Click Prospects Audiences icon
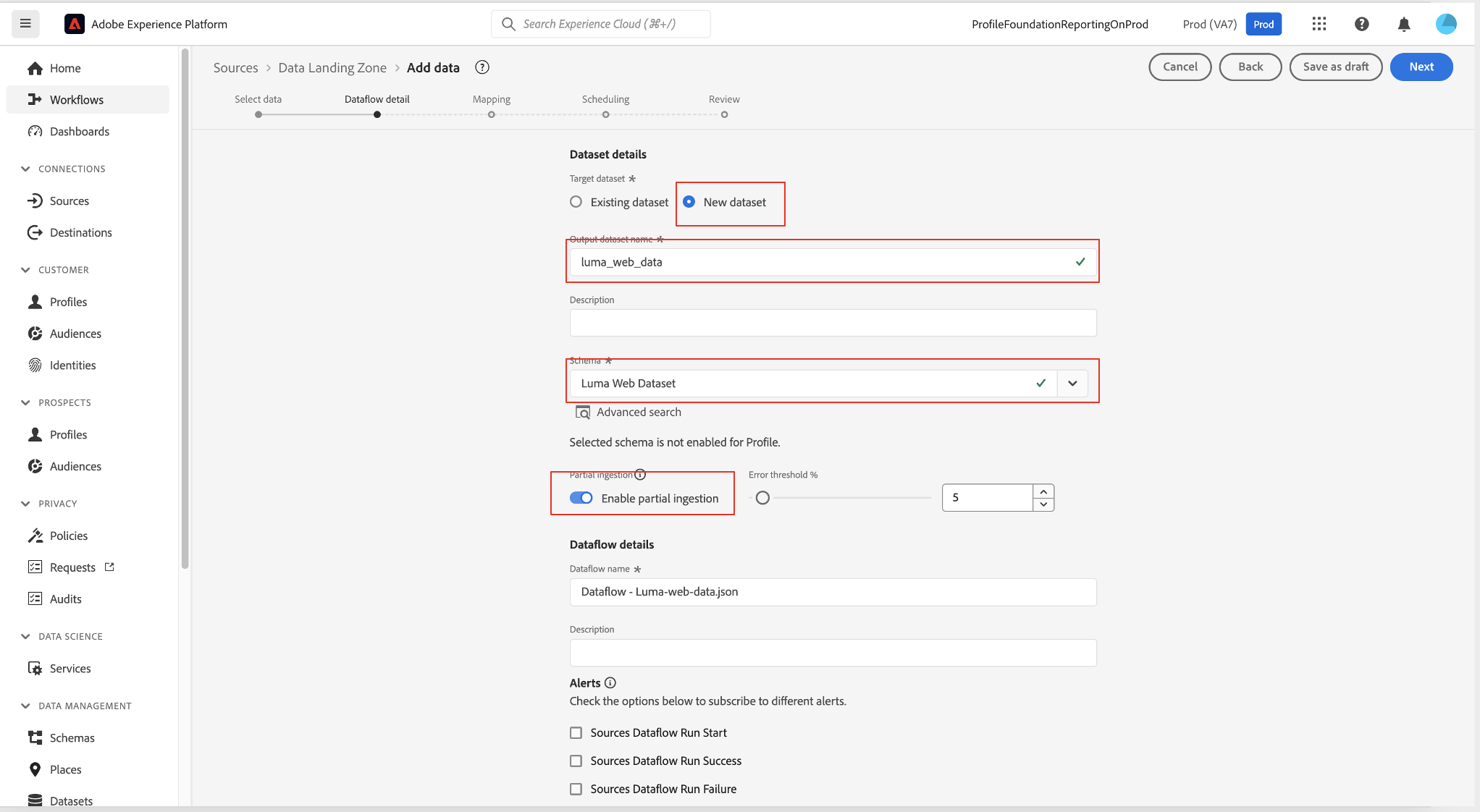 coord(35,466)
